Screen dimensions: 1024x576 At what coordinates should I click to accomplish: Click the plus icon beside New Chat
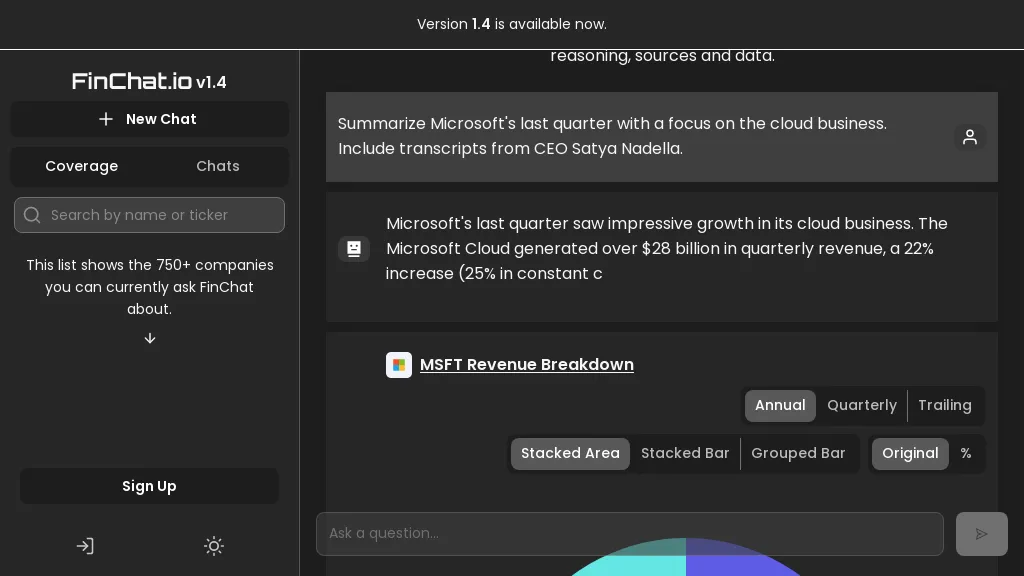tap(106, 119)
